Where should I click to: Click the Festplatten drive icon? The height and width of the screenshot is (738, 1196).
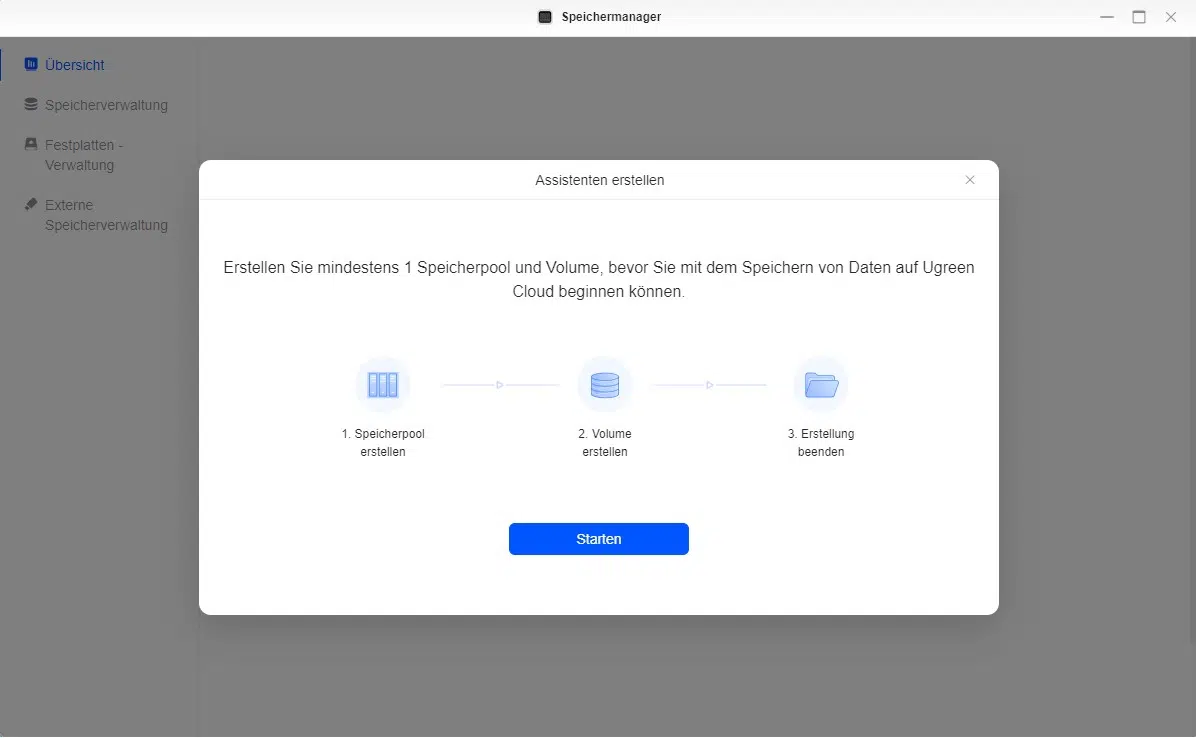point(31,143)
